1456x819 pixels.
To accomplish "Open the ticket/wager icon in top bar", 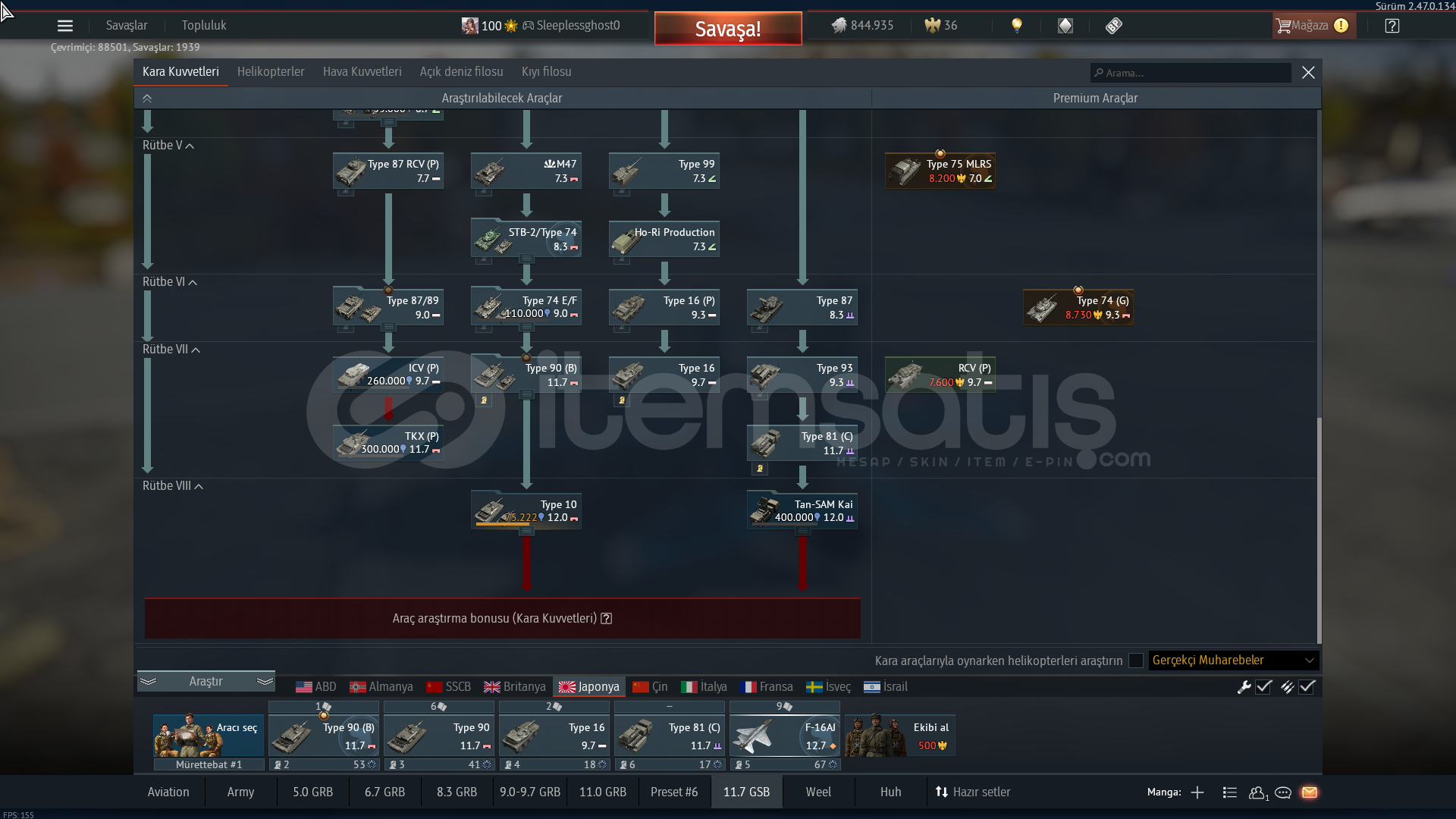I will point(1114,26).
